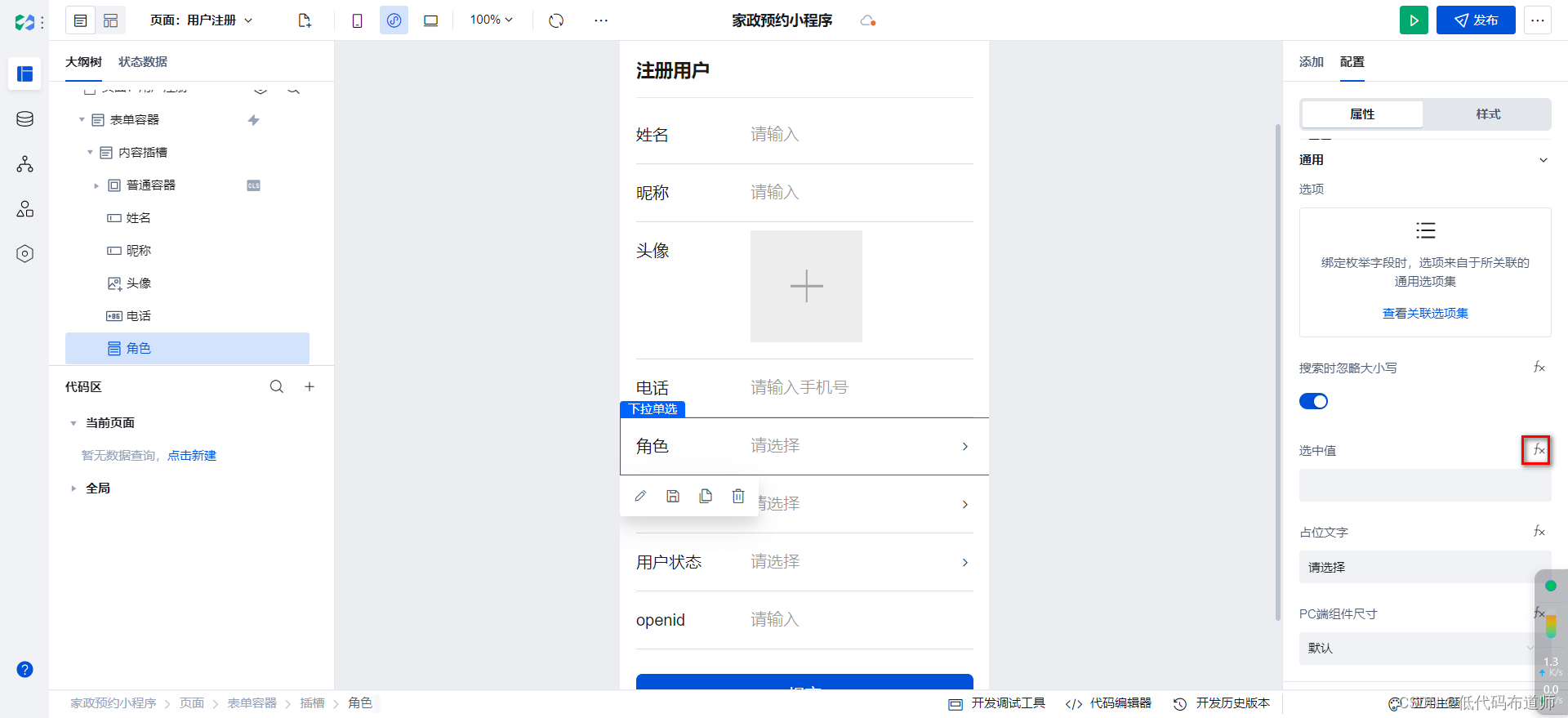The height and width of the screenshot is (718, 1568).
Task: Click the new page file icon
Action: point(305,20)
